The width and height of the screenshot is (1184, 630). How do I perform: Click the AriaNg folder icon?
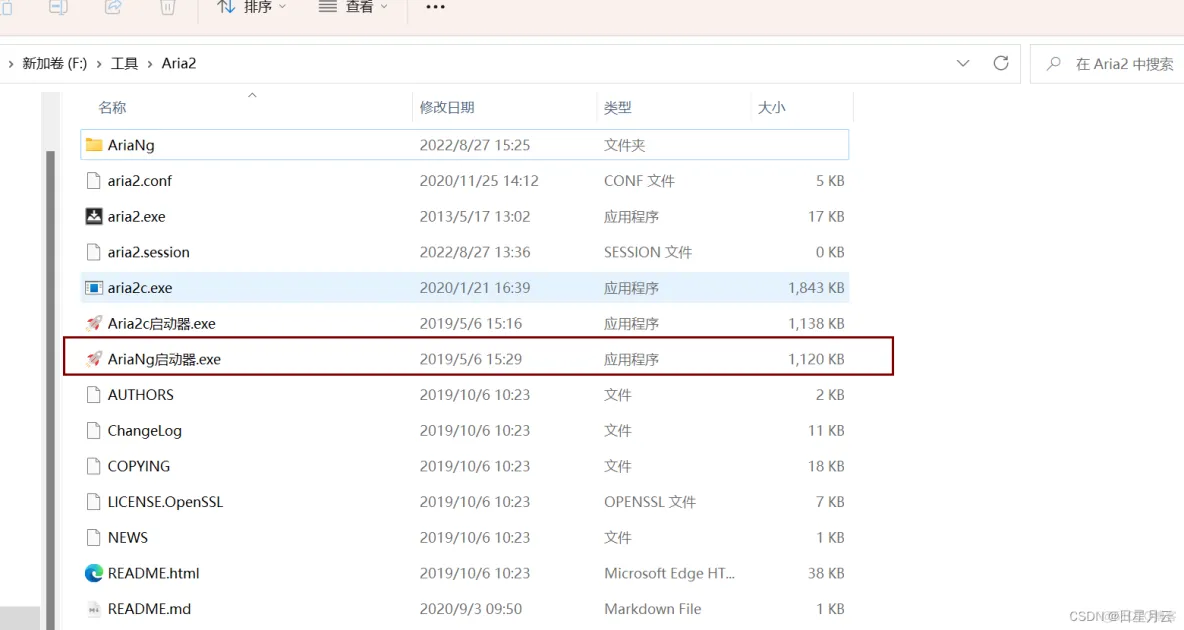click(x=94, y=144)
